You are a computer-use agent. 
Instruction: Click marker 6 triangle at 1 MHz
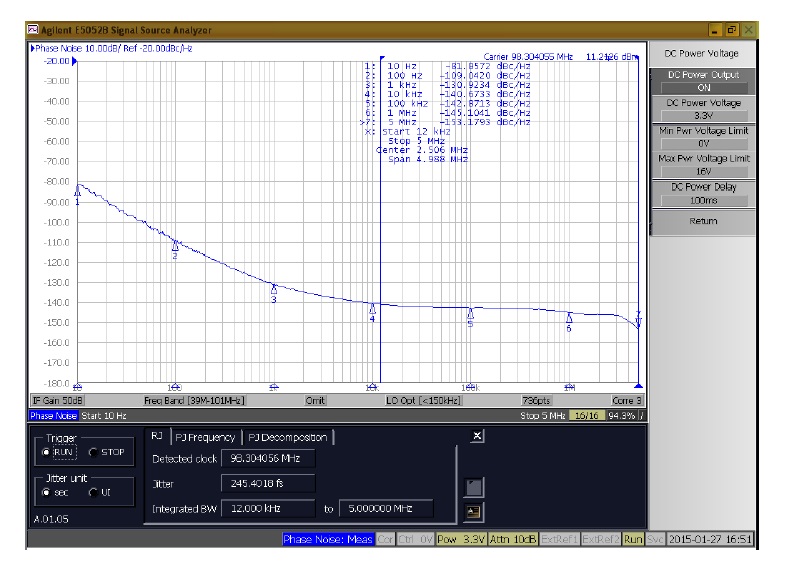(x=569, y=317)
